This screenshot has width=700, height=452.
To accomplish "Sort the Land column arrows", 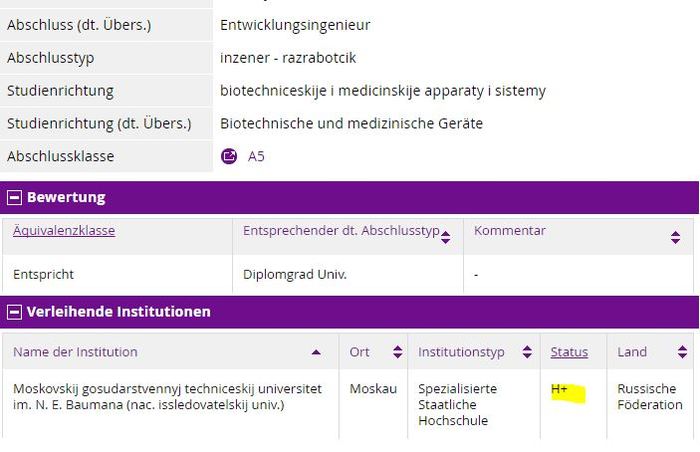I will click(682, 352).
